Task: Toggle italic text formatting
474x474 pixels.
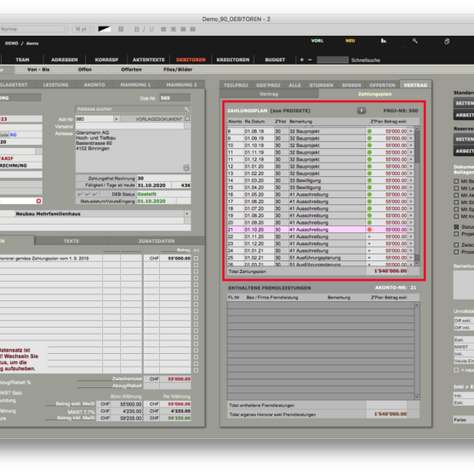Action: 144,29
